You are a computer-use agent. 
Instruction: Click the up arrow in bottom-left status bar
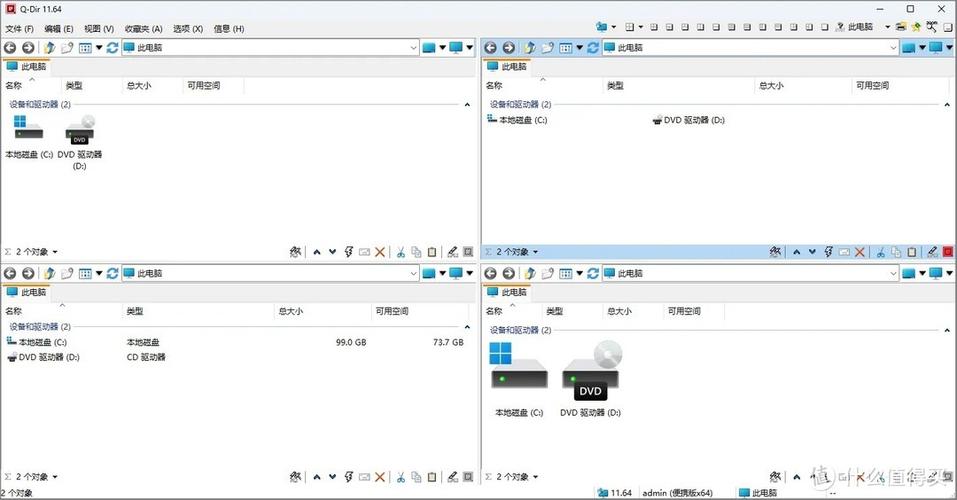click(317, 477)
